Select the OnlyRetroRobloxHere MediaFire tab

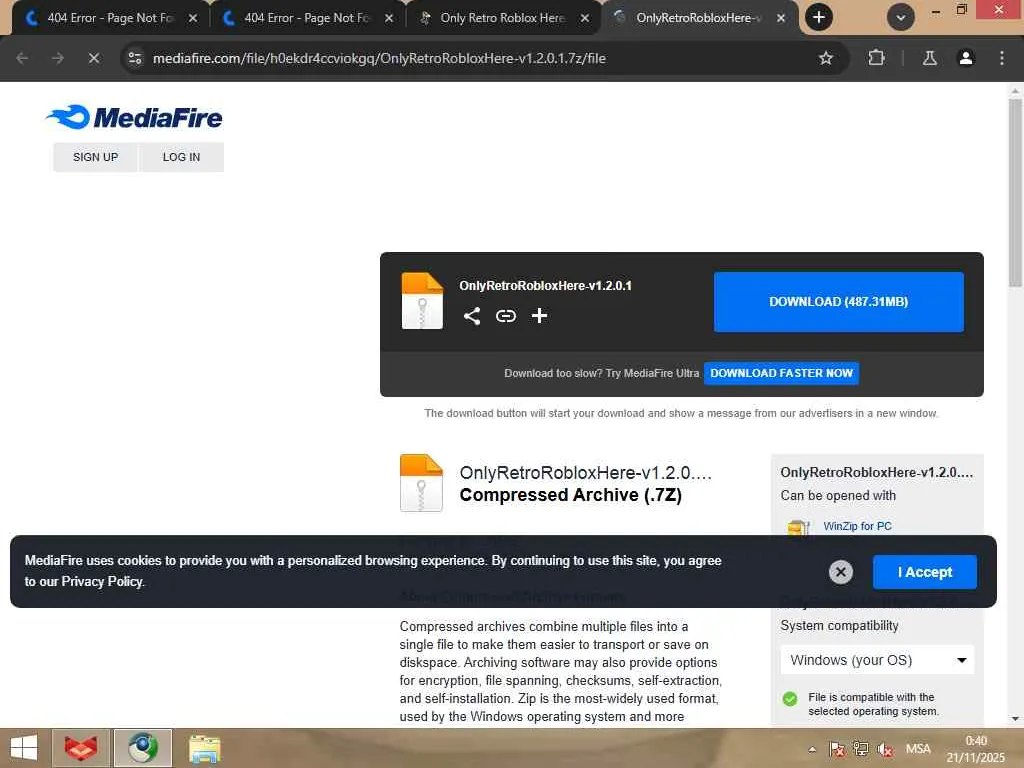(699, 18)
